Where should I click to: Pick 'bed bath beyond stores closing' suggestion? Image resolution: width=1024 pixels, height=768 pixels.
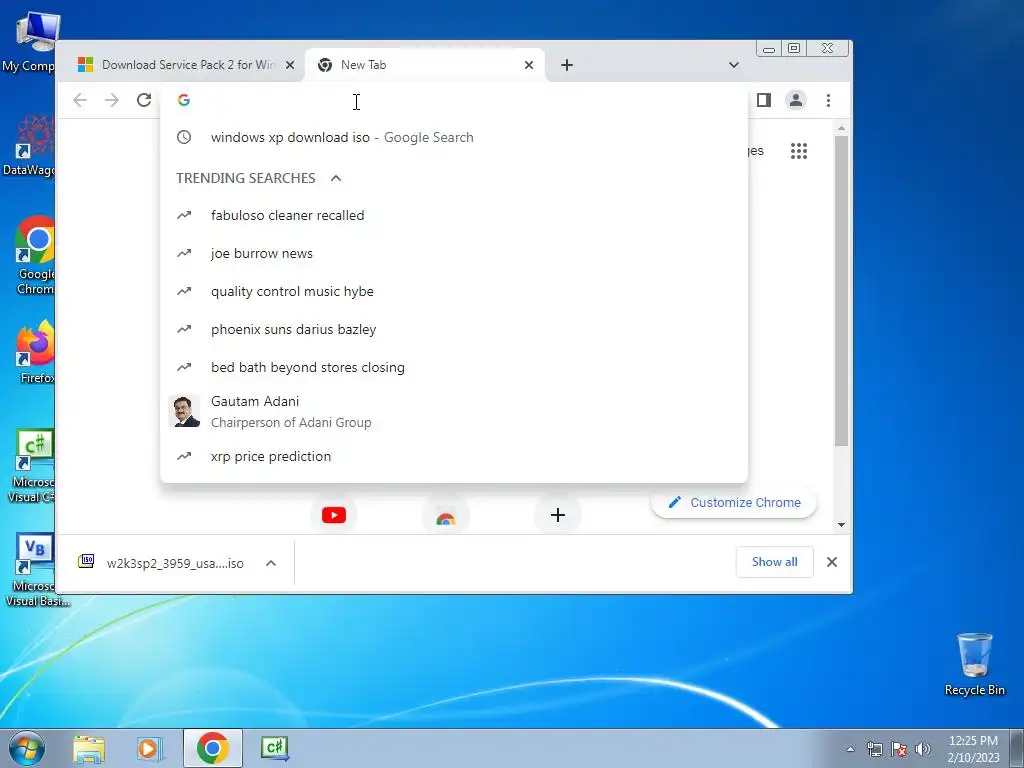pyautogui.click(x=454, y=367)
